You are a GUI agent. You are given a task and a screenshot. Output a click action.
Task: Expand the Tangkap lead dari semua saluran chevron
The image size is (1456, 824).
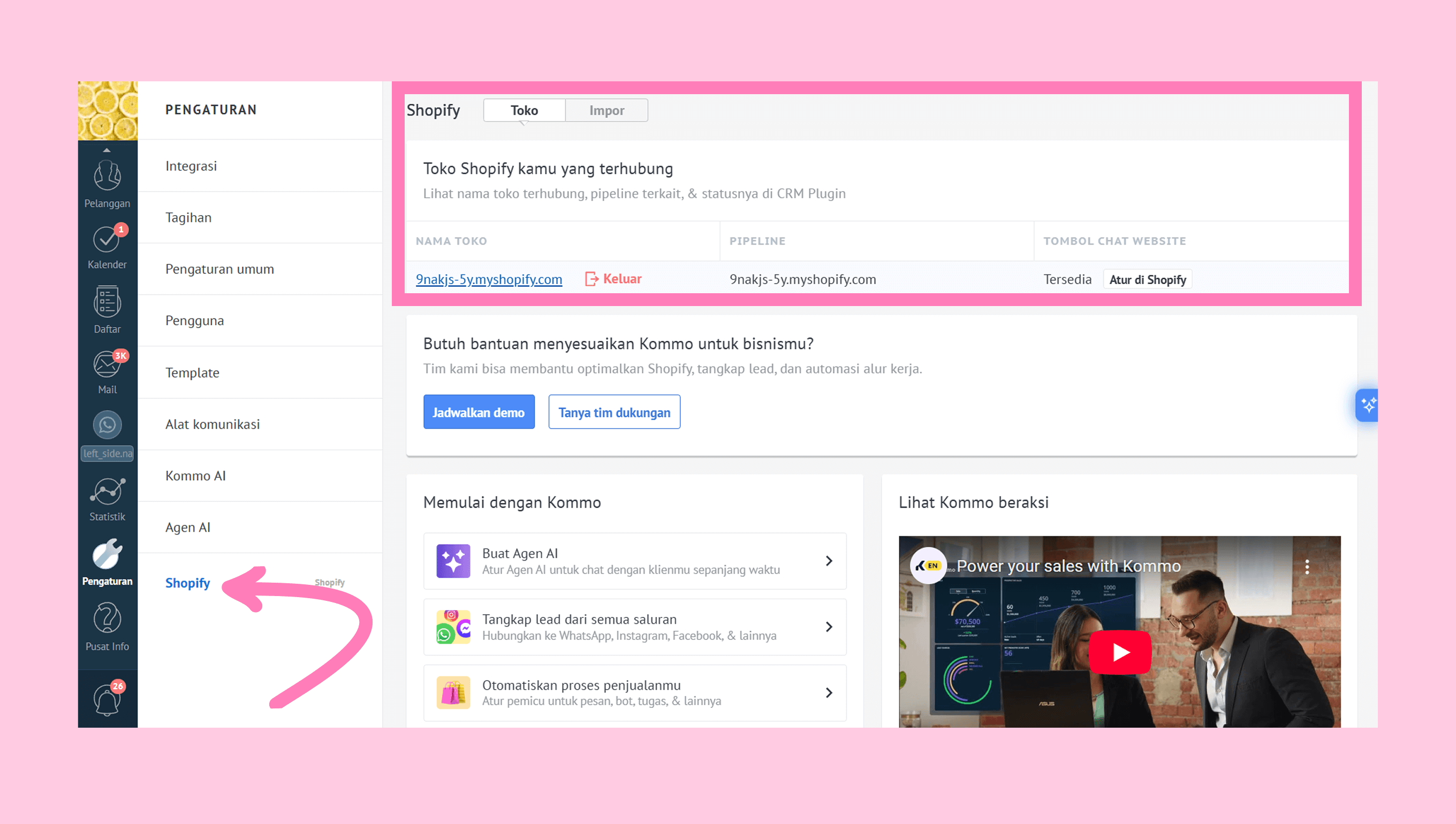click(829, 627)
